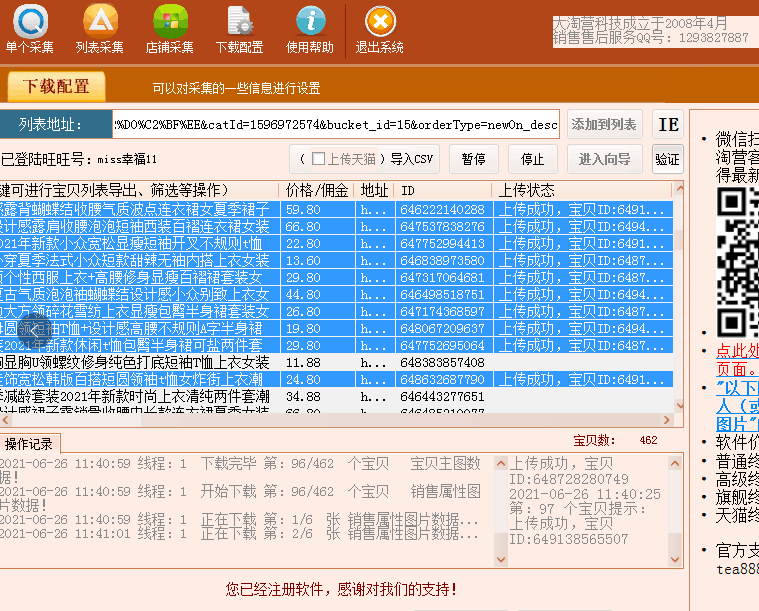
Task: Click upload log scroll up arrow
Action: click(x=675, y=463)
